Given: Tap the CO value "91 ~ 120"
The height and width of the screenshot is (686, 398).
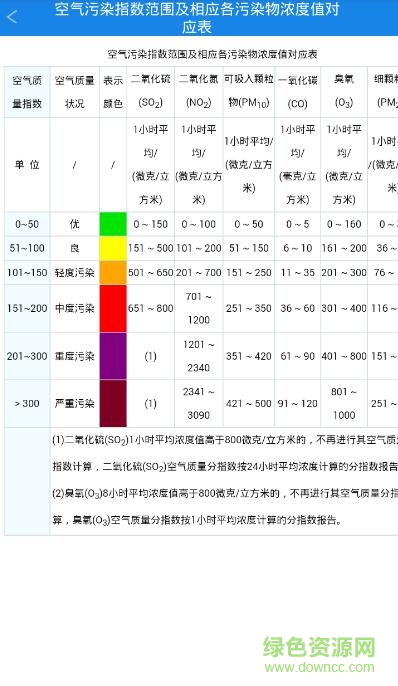Looking at the screenshot, I should pyautogui.click(x=298, y=403).
